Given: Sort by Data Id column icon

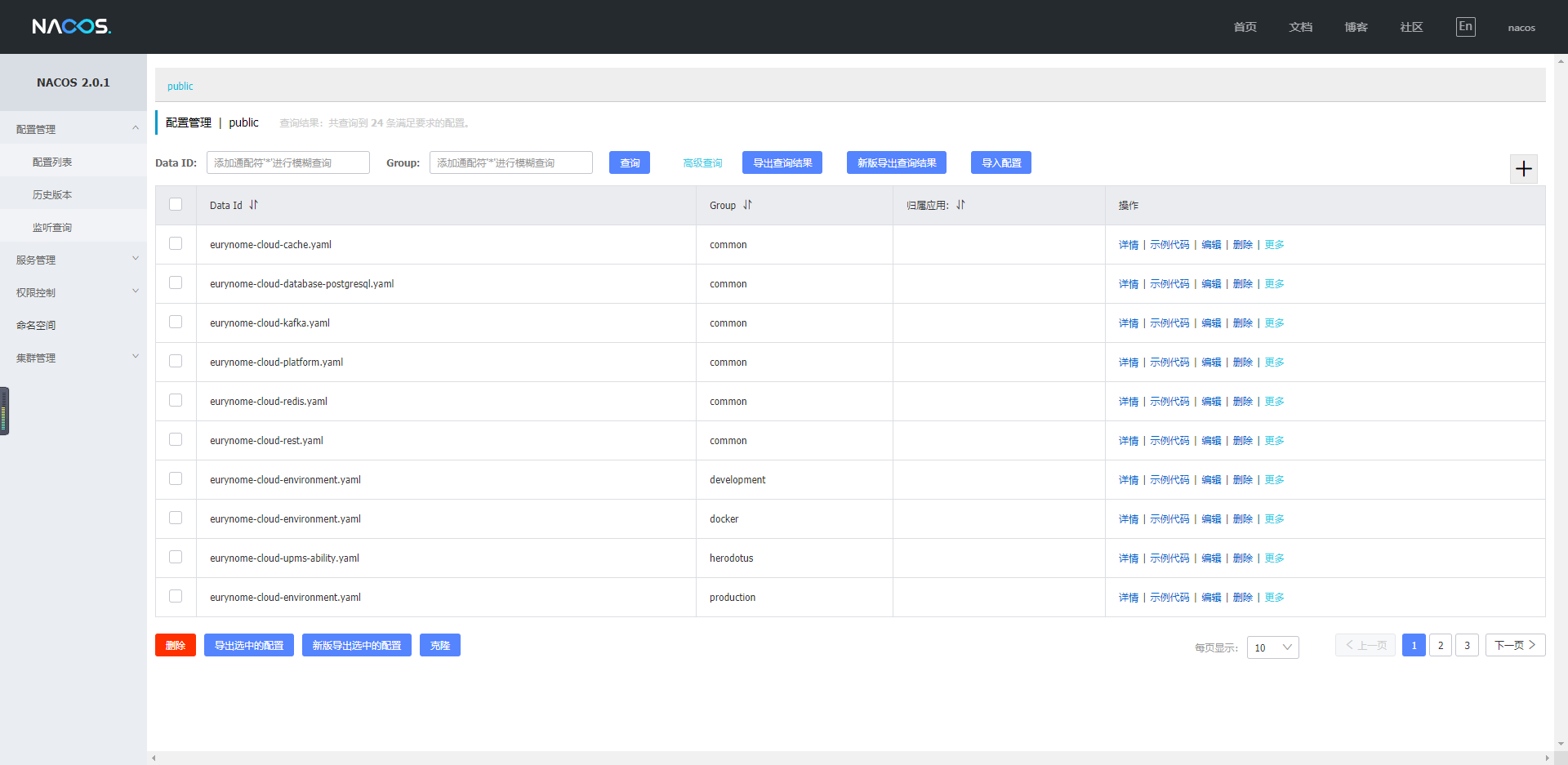Looking at the screenshot, I should click(x=253, y=205).
